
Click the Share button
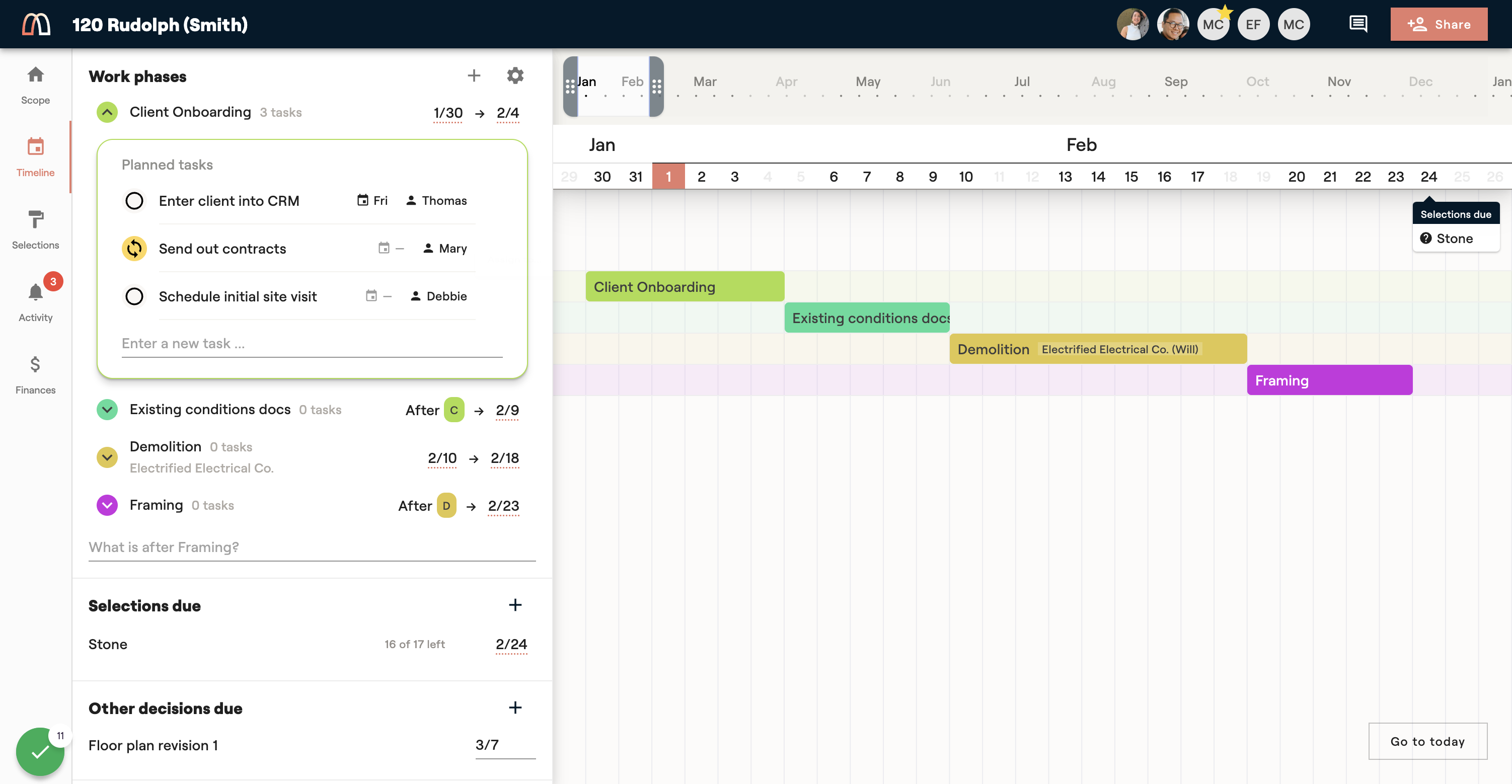click(x=1439, y=24)
